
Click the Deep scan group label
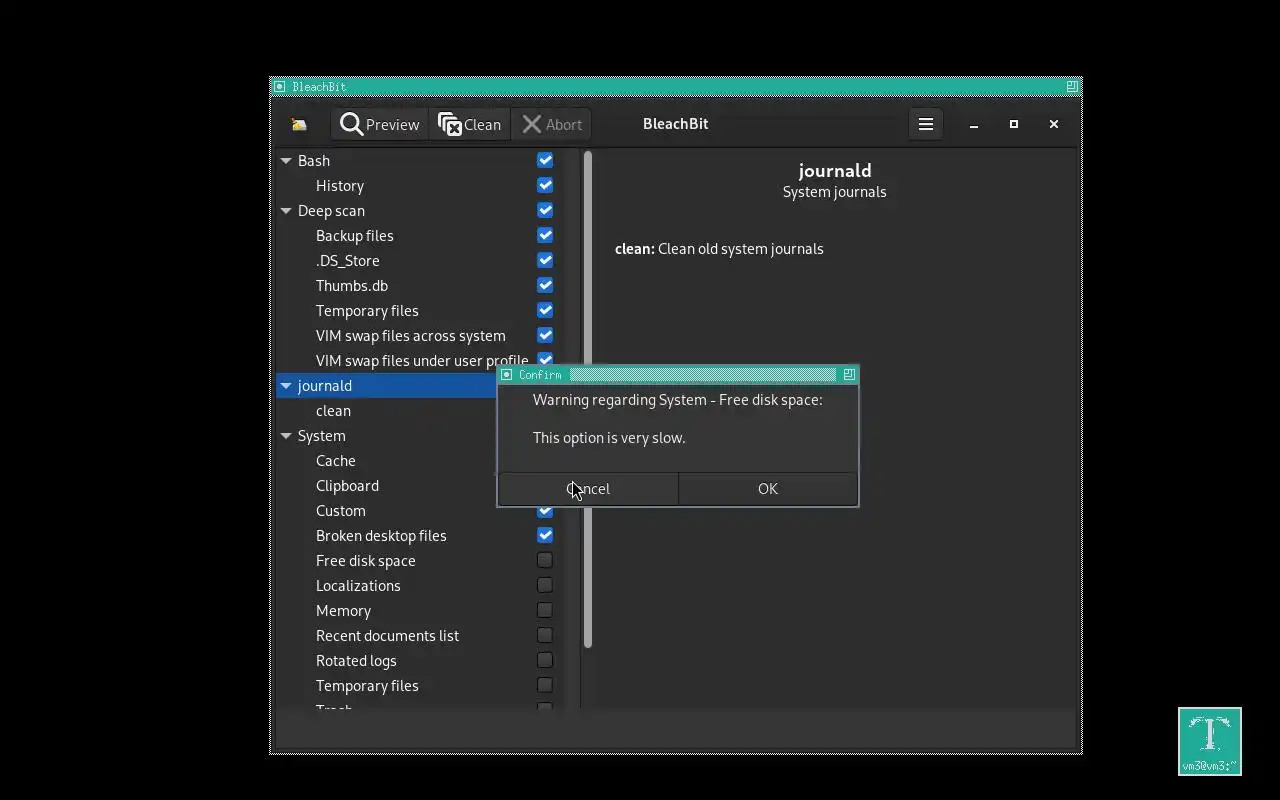tap(331, 210)
